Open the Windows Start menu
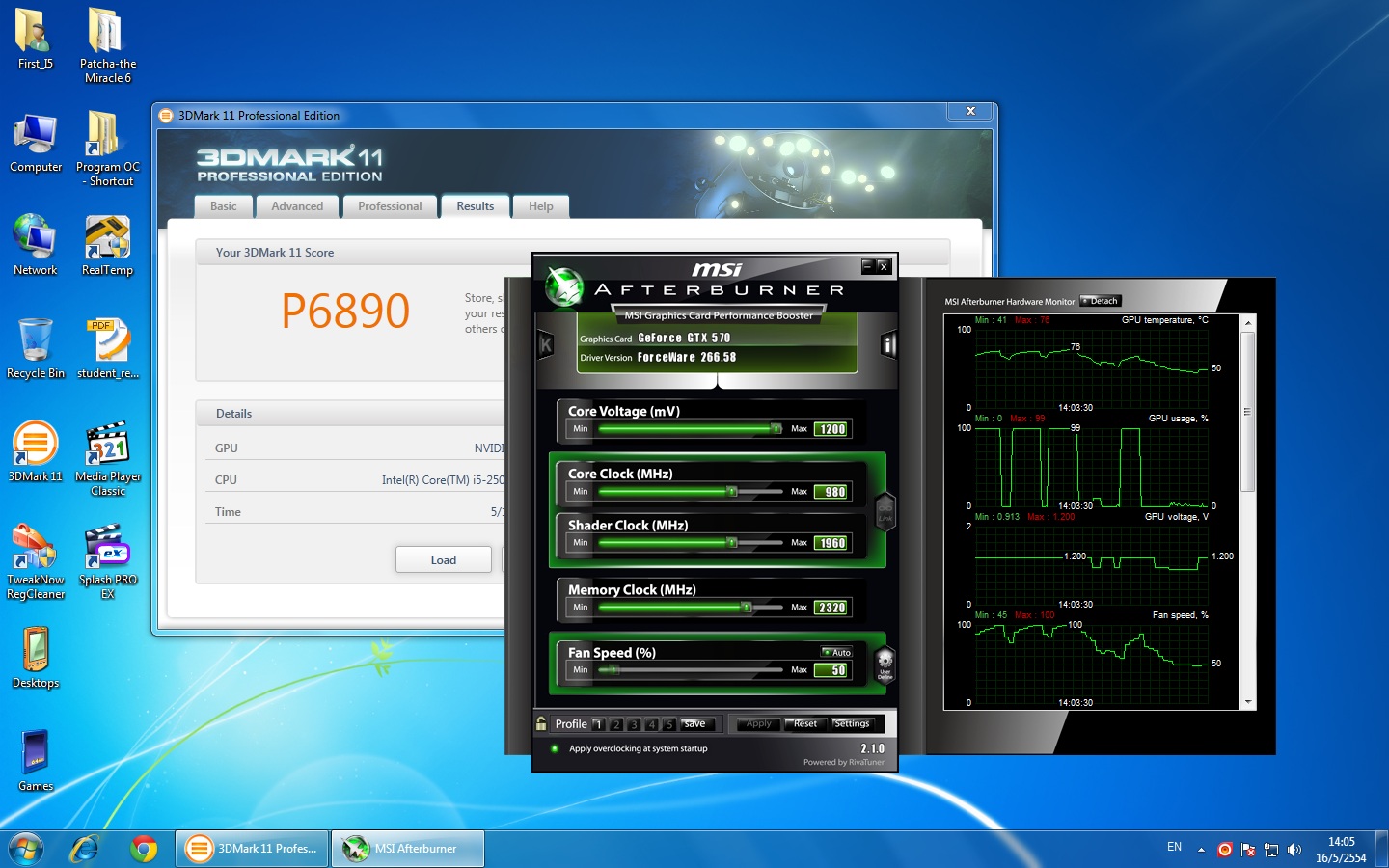Screen dimensions: 1389x868 pyautogui.click(x=26, y=849)
